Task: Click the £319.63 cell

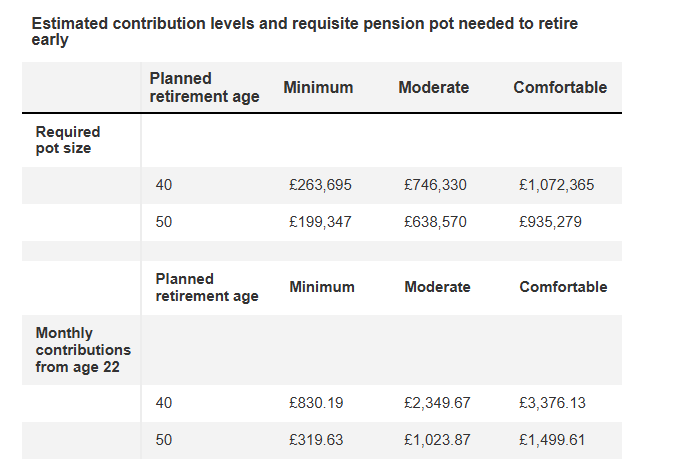Action: click(x=316, y=440)
